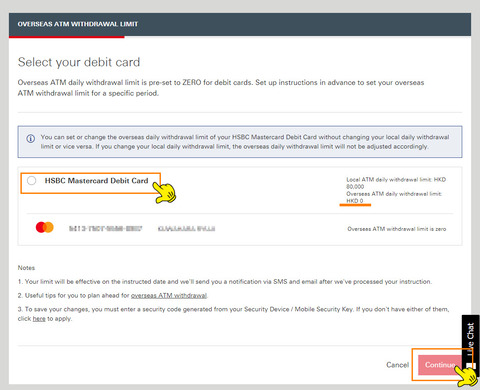Image resolution: width=480 pixels, height=390 pixels.
Task: Cancel the overseas ATM limit setup
Action: (x=397, y=365)
